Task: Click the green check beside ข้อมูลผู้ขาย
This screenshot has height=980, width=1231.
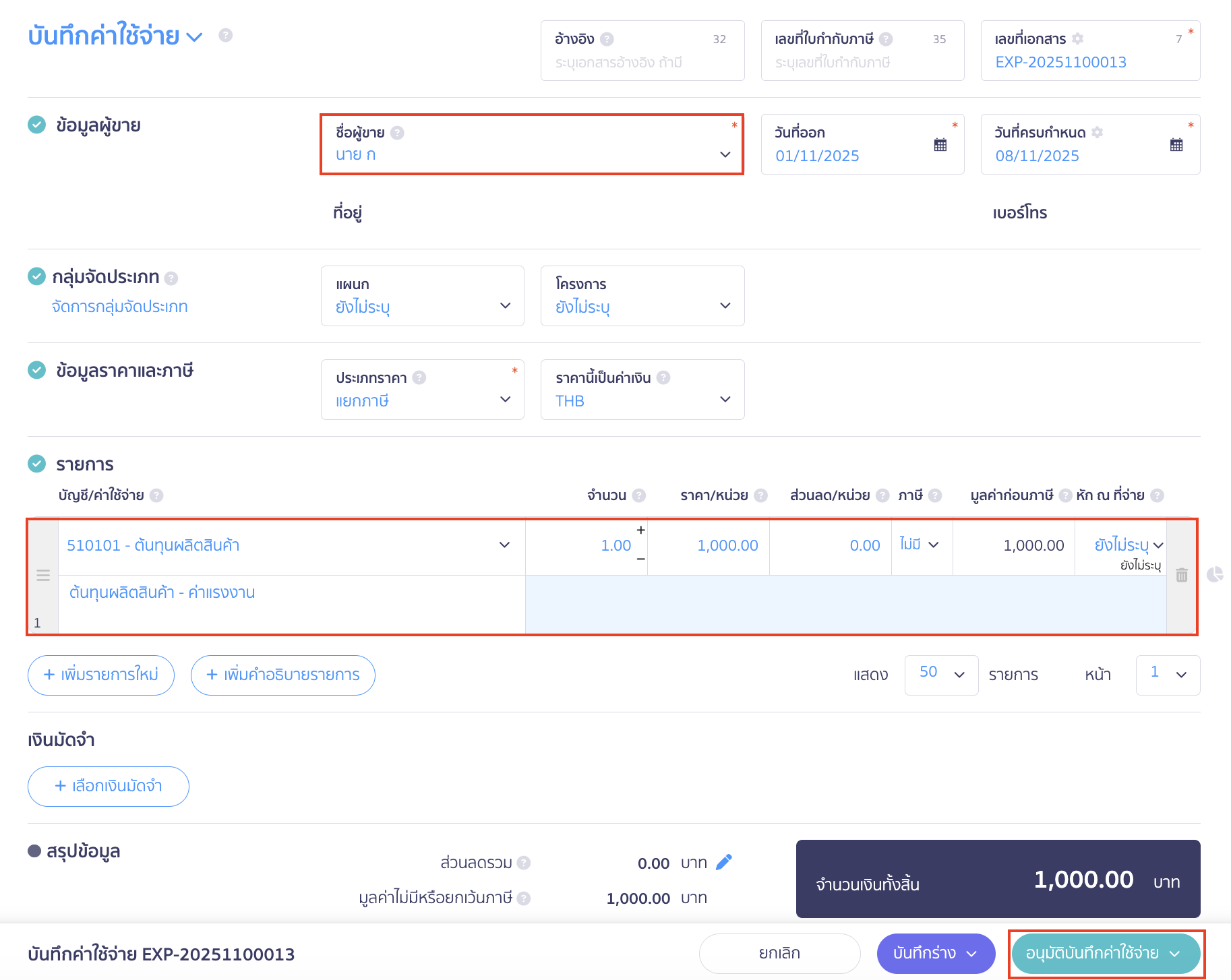Action: coord(37,125)
